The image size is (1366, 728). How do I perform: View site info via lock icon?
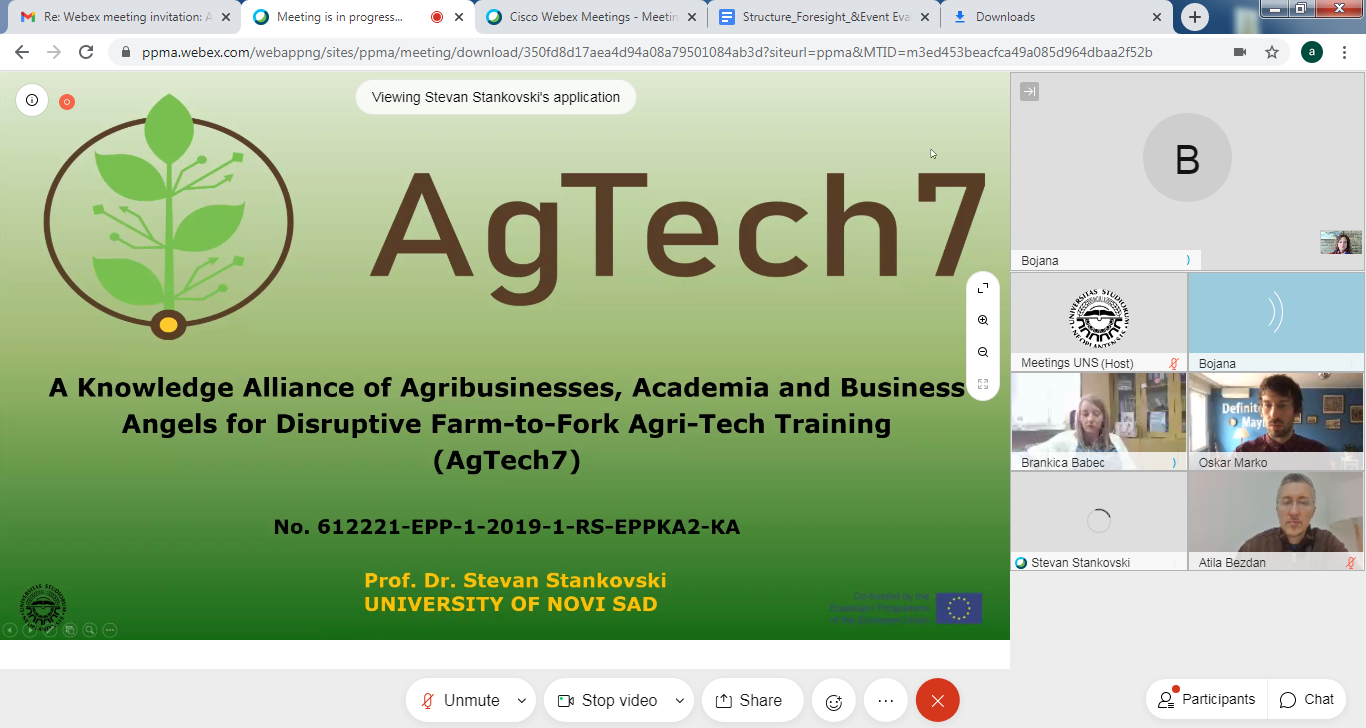(x=126, y=52)
